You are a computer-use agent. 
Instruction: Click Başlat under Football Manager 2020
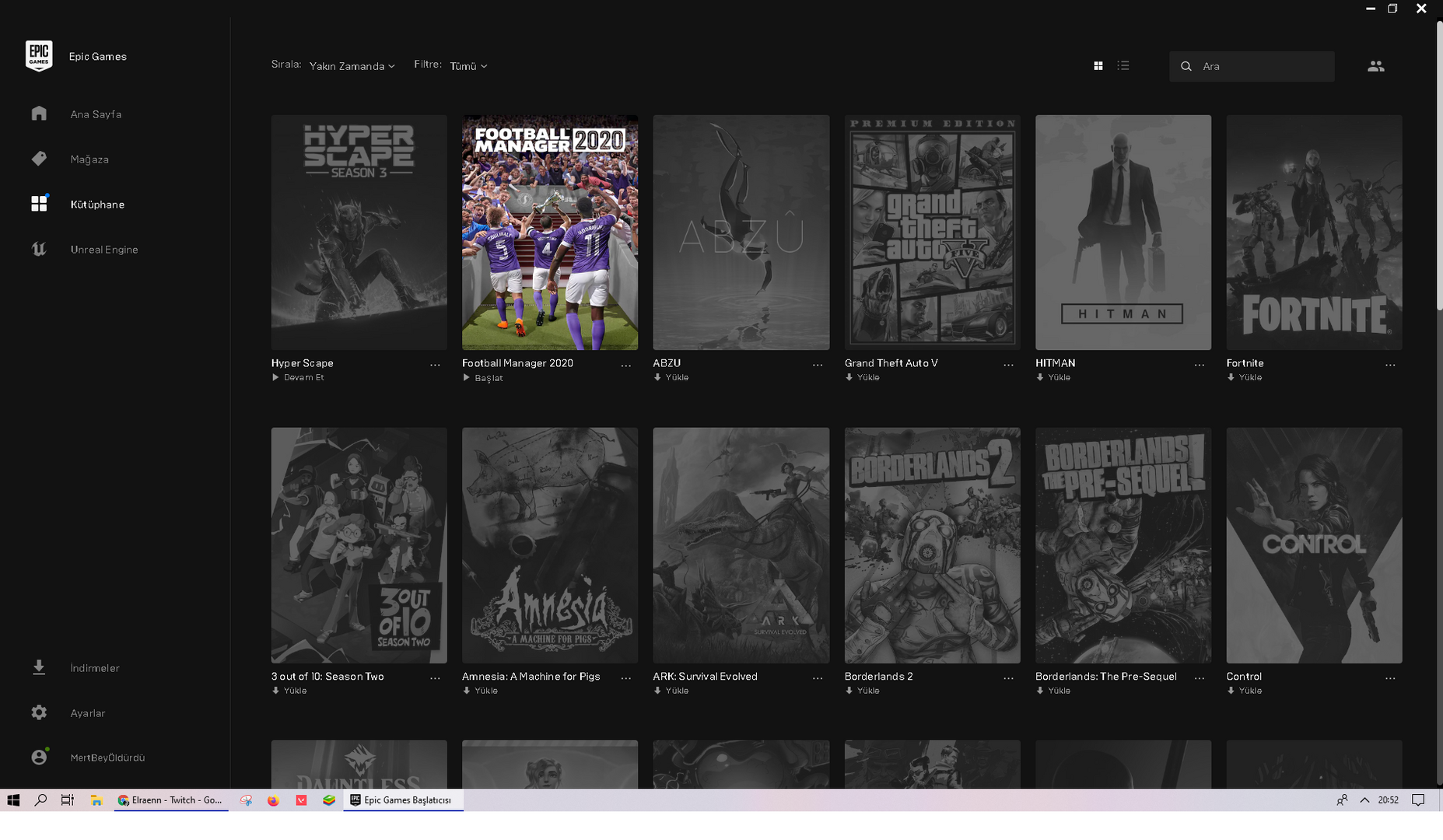click(483, 378)
